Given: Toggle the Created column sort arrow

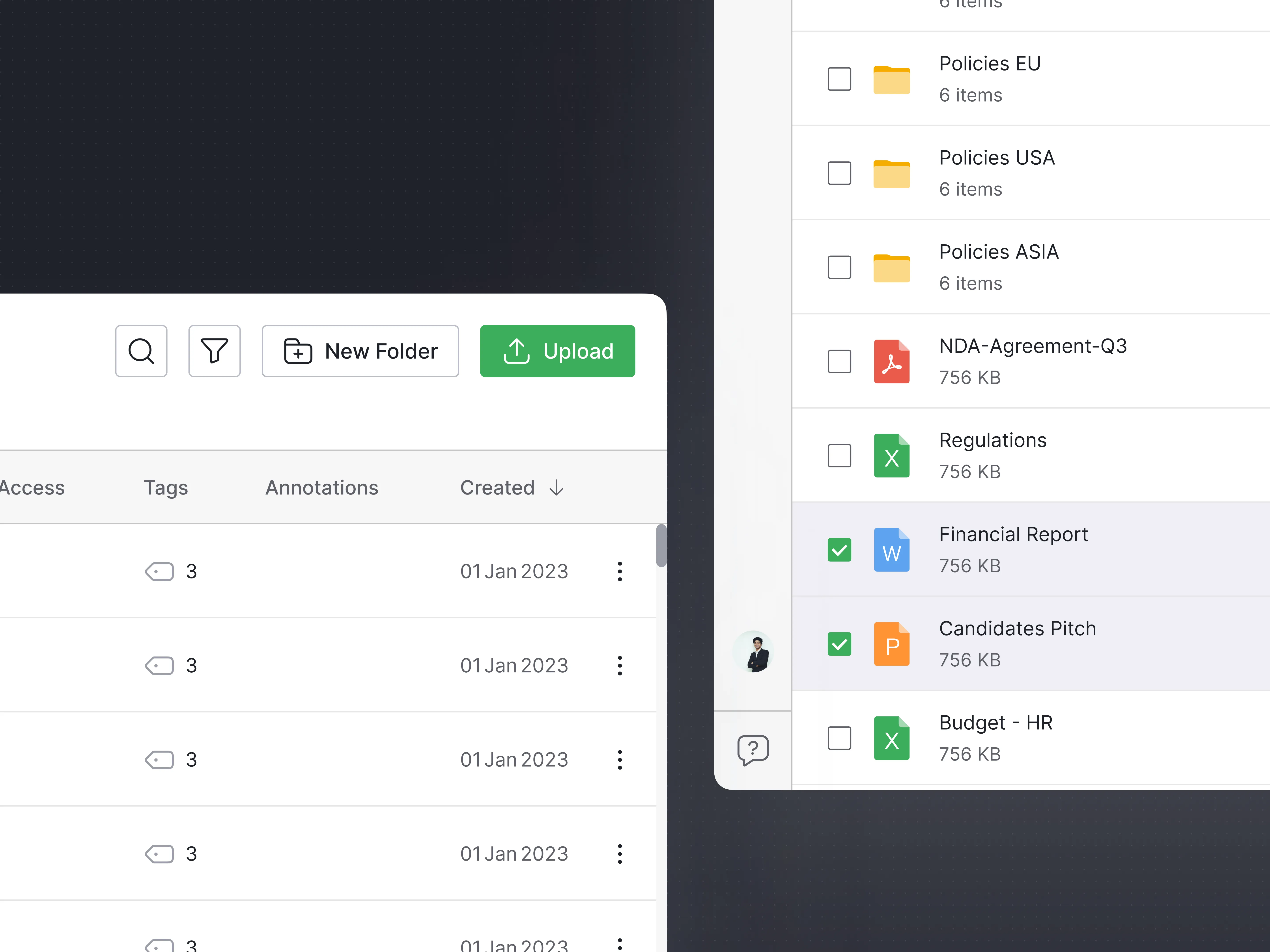Looking at the screenshot, I should tap(556, 487).
